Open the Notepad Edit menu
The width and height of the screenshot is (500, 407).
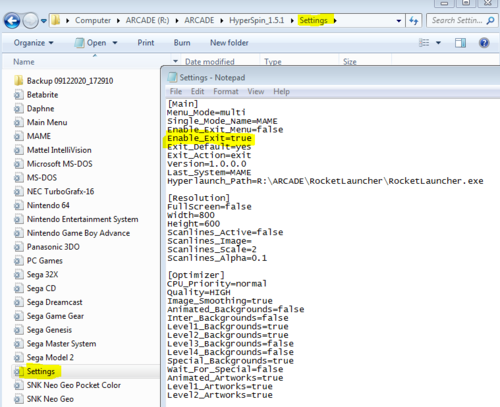point(197,91)
